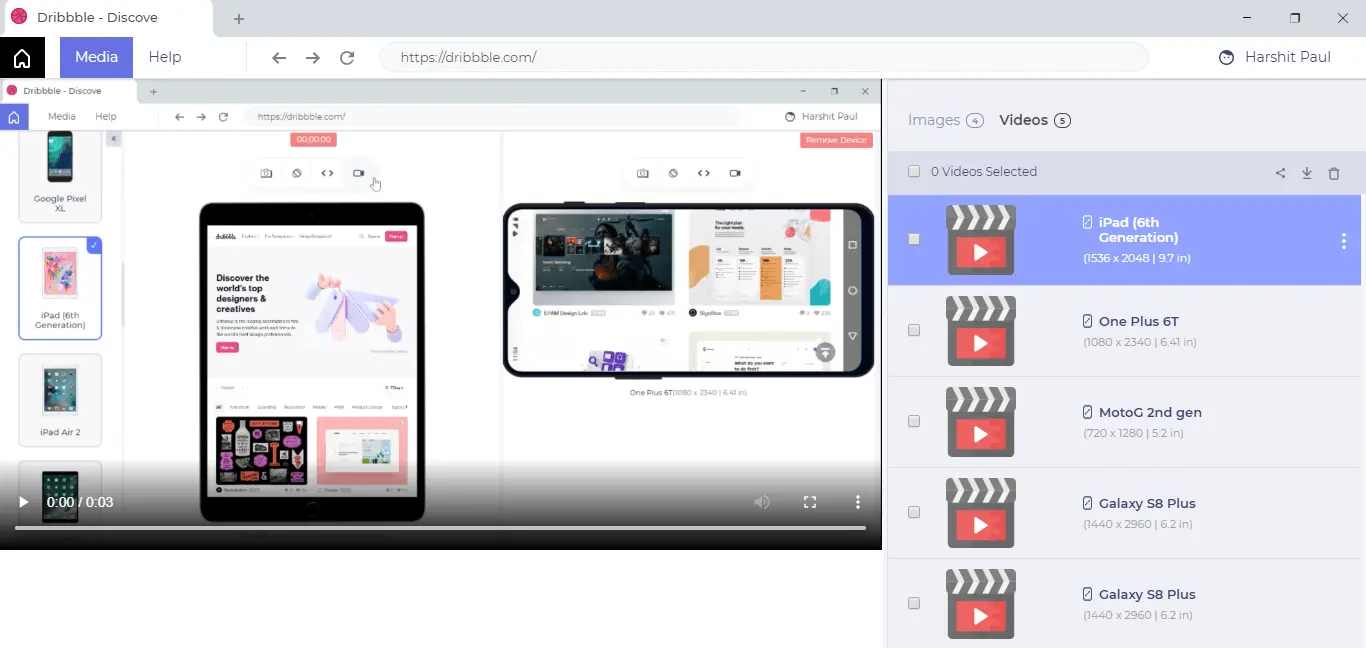The image size is (1366, 648).
Task: Delete the selected videos
Action: click(1334, 172)
